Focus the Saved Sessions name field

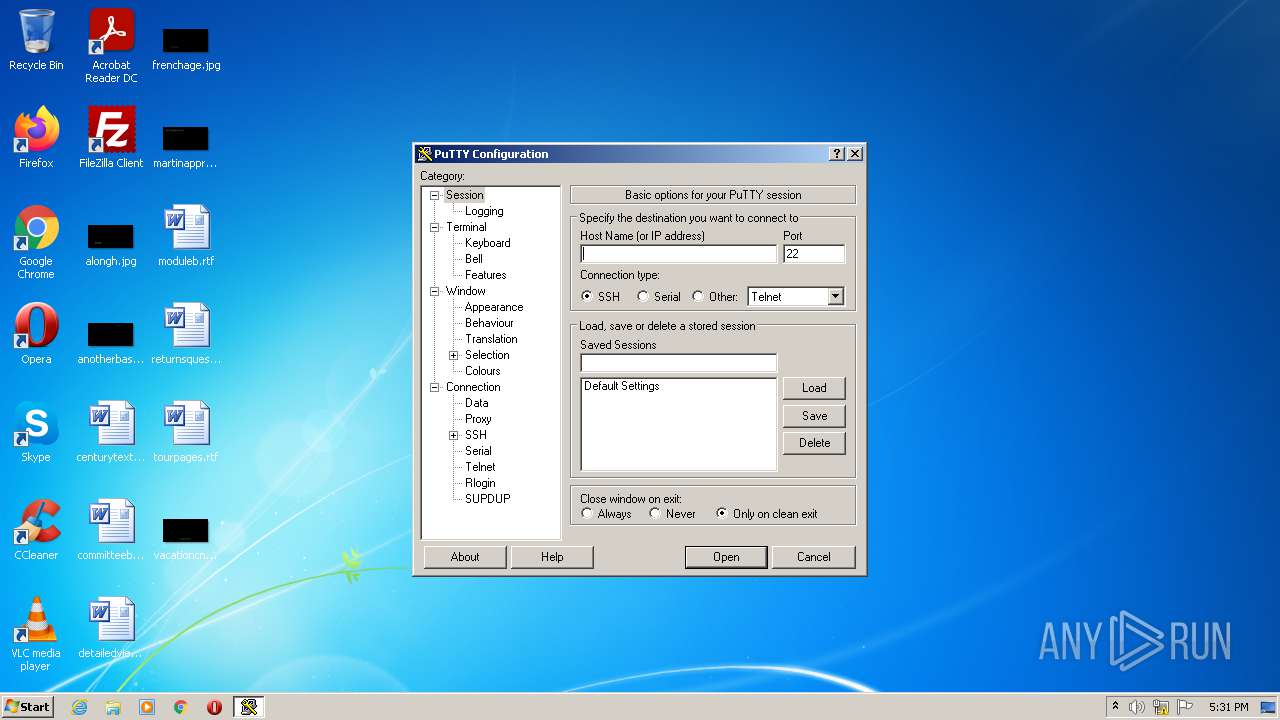point(678,363)
